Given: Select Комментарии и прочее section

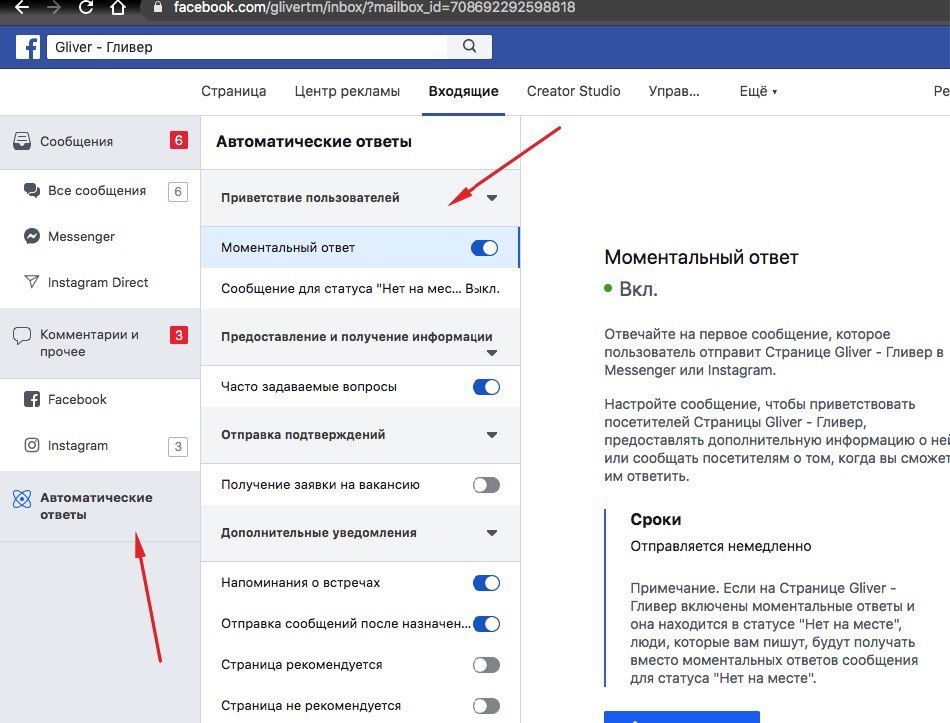Looking at the screenshot, I should (x=100, y=343).
